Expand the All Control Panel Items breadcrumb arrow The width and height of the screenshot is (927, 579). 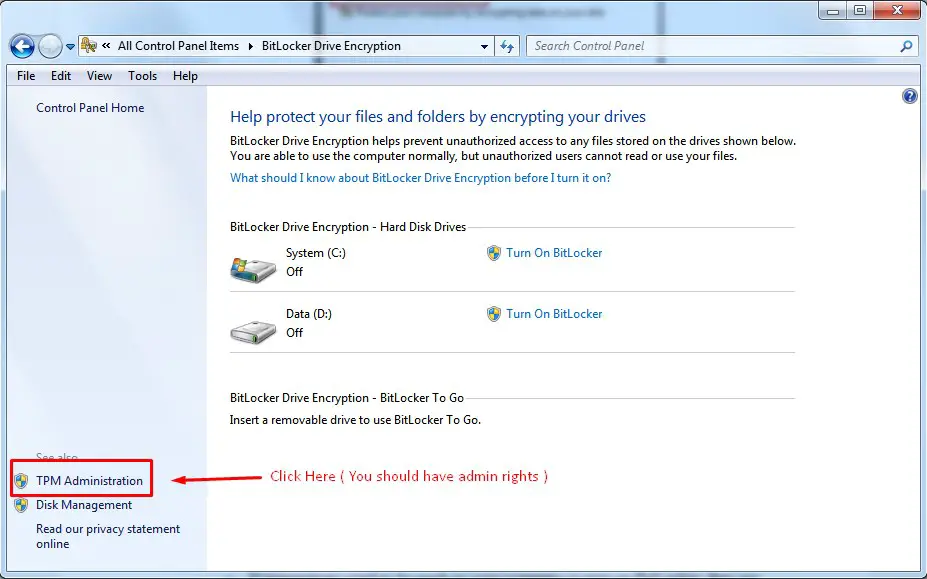[251, 46]
